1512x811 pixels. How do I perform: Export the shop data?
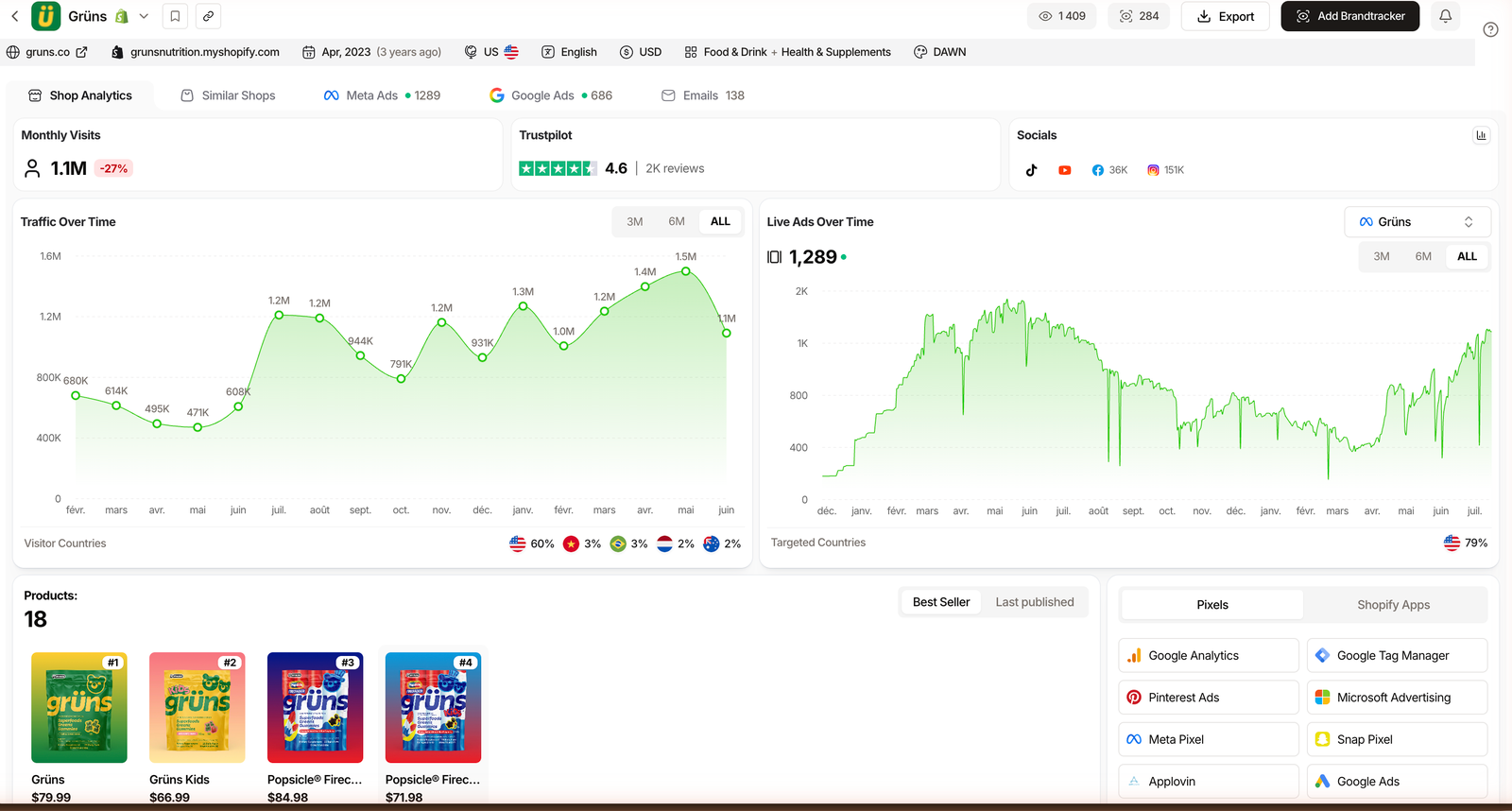[1225, 16]
